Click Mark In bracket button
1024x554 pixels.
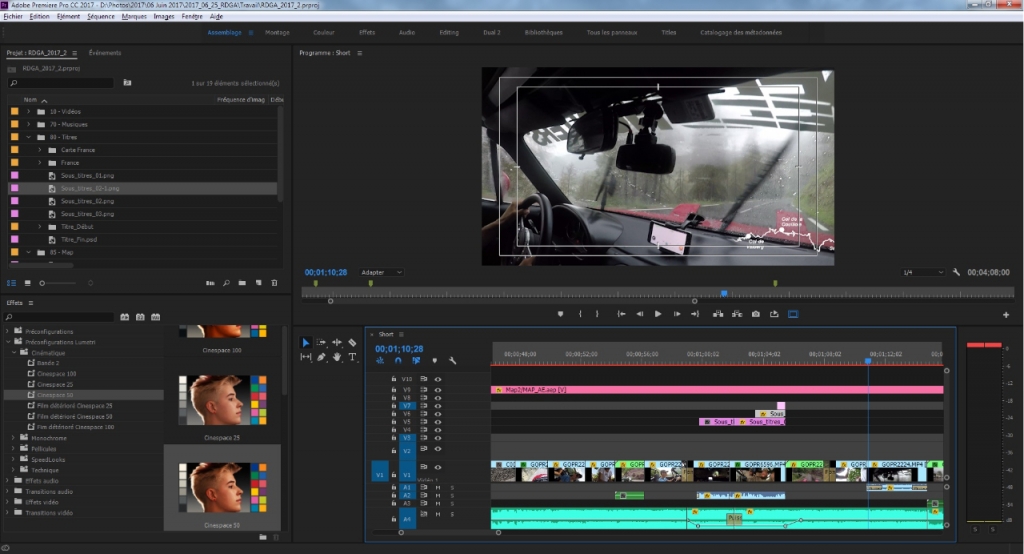(580, 314)
